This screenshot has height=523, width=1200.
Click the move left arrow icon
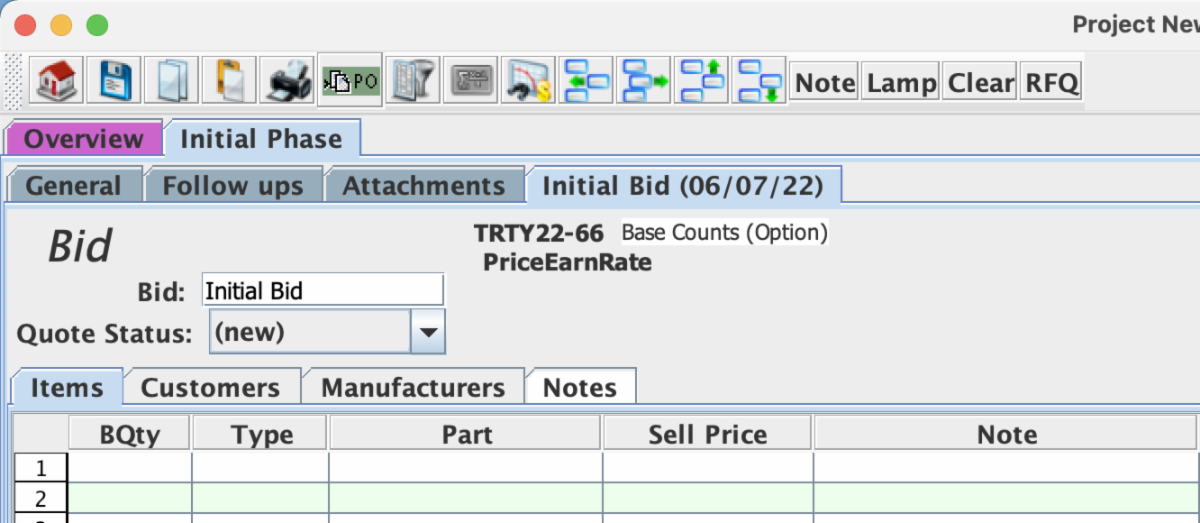click(586, 81)
